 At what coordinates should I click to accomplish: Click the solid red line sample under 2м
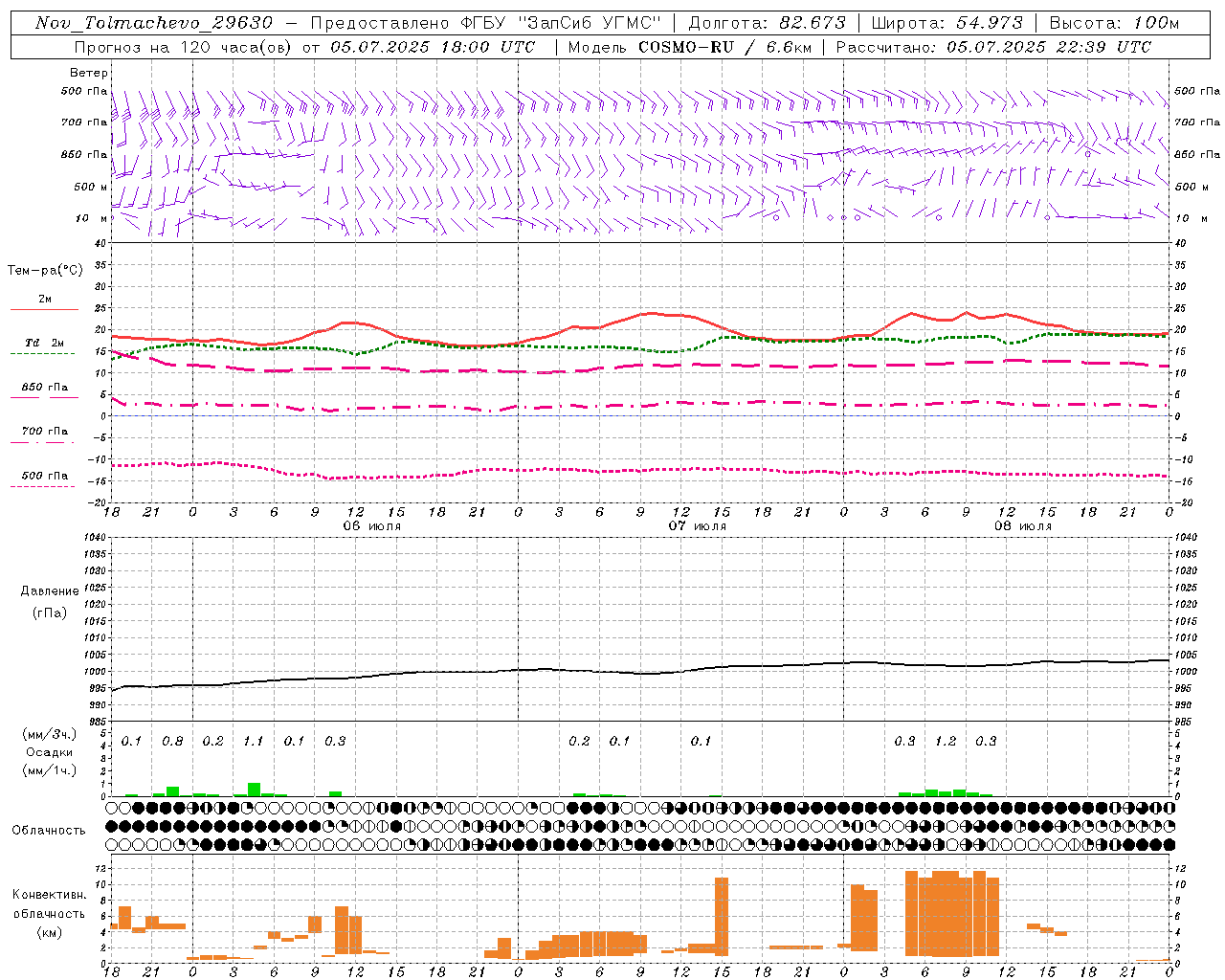point(44,309)
